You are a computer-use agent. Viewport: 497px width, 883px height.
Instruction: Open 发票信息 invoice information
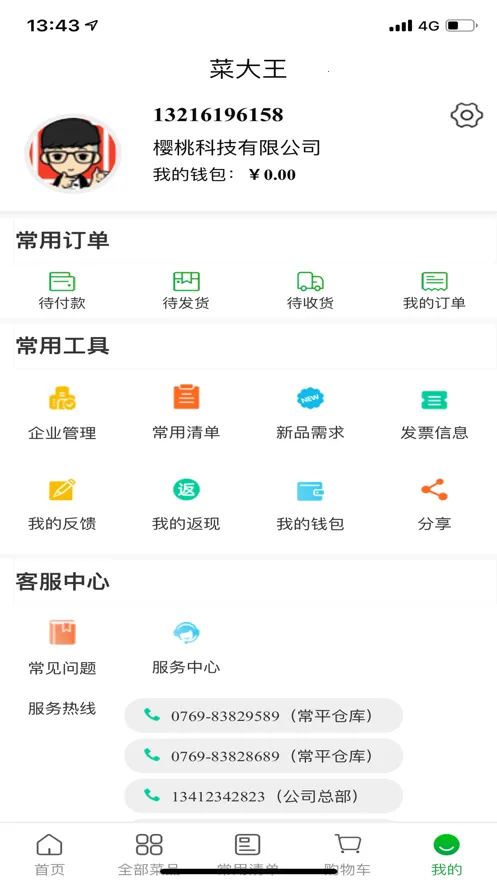coord(435,399)
